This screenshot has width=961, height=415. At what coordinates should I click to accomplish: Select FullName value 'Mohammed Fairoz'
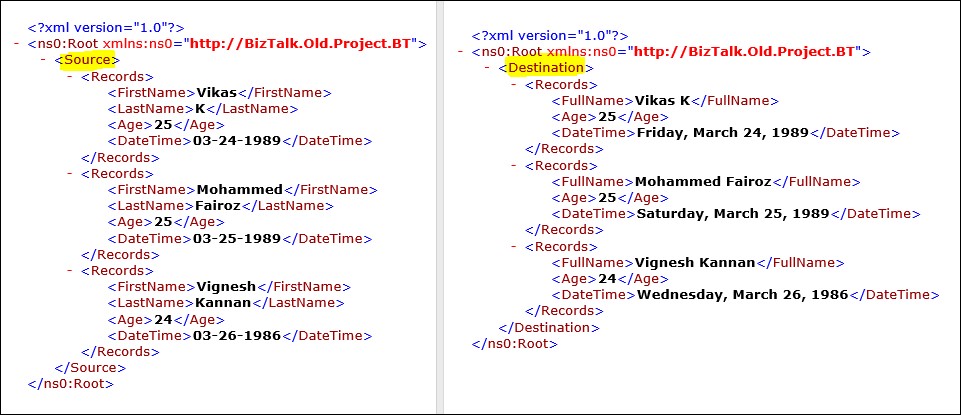click(703, 181)
